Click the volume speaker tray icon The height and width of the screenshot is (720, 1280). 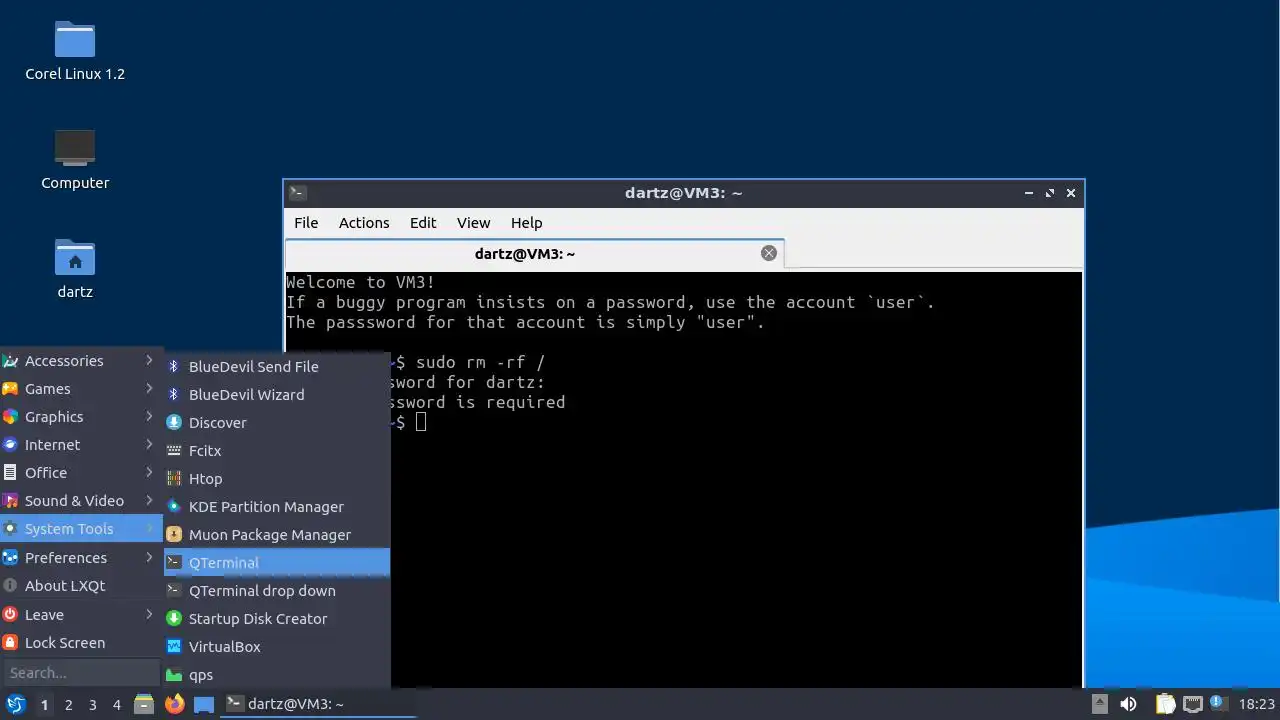tap(1129, 704)
